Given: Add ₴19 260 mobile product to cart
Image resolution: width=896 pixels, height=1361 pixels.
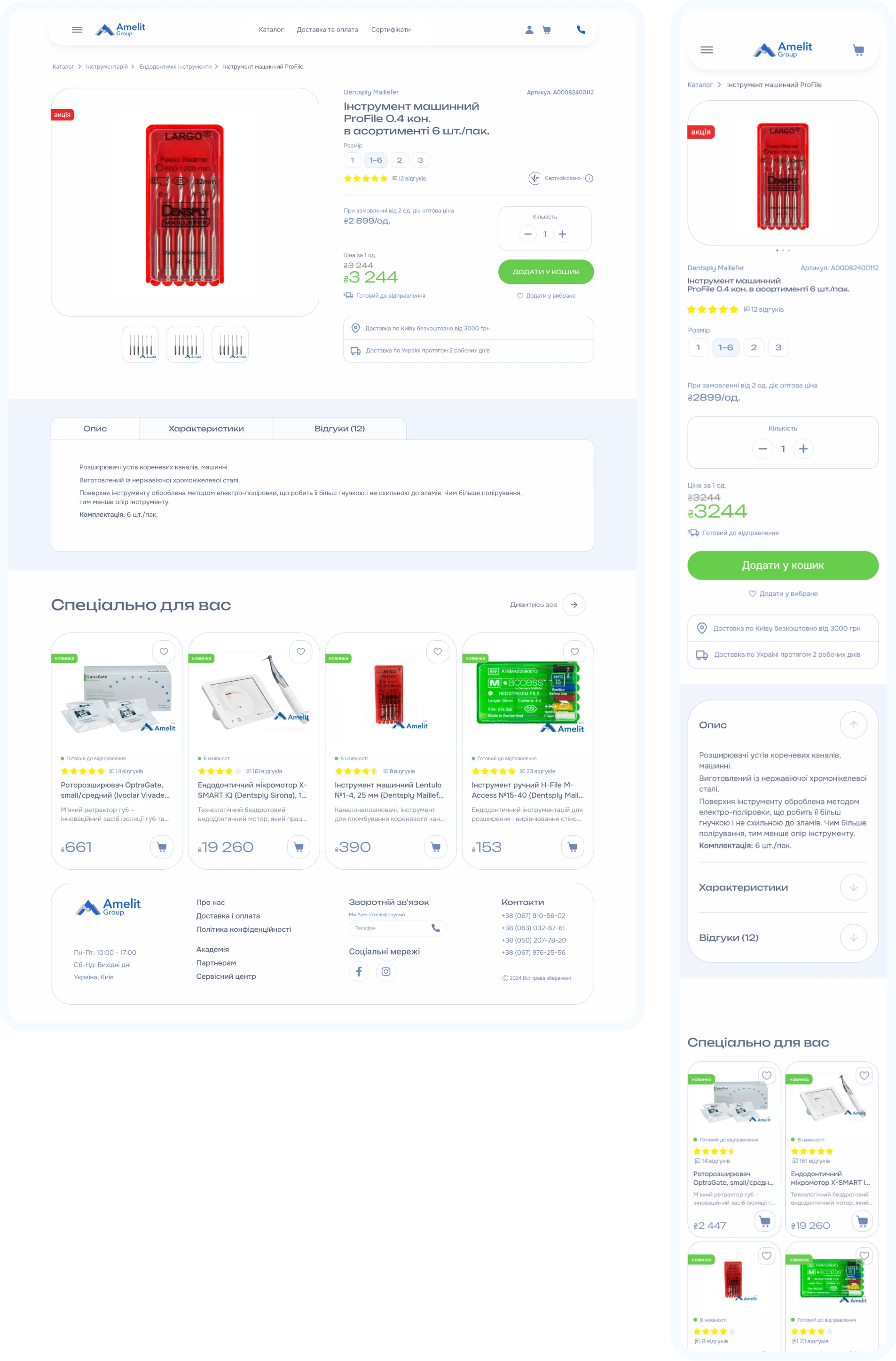Looking at the screenshot, I should tap(862, 1221).
